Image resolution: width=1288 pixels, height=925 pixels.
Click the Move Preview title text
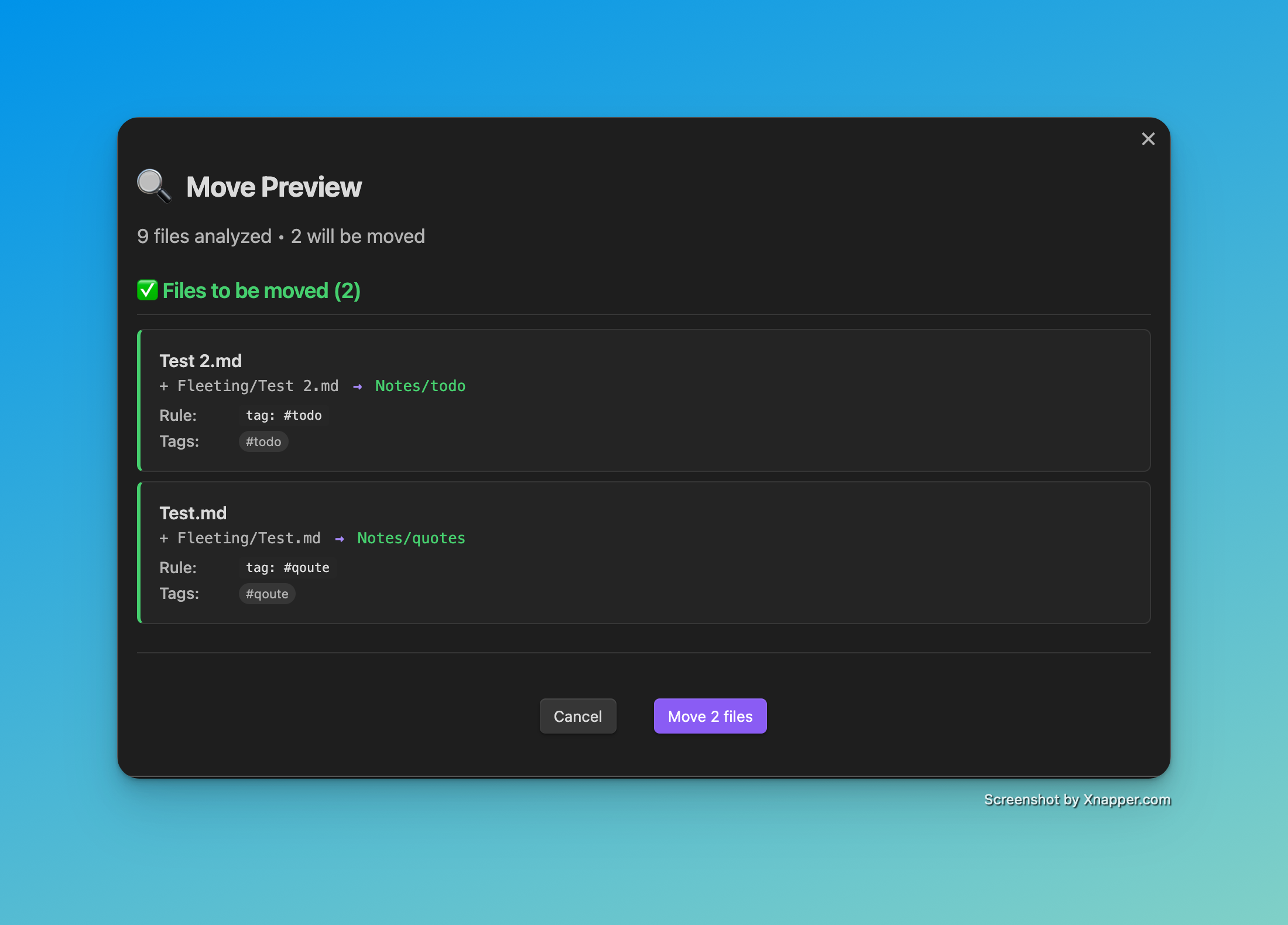pos(273,187)
